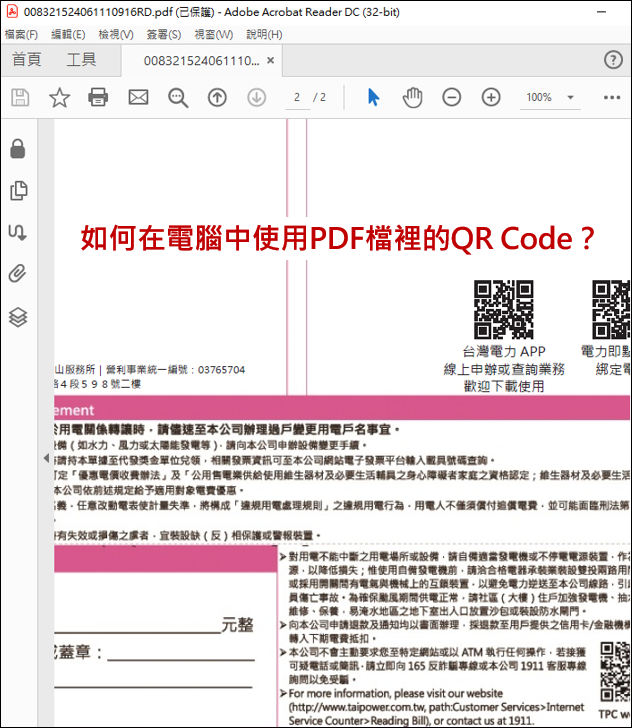Add the file to starred favorites
632x728 pixels.
pos(59,98)
